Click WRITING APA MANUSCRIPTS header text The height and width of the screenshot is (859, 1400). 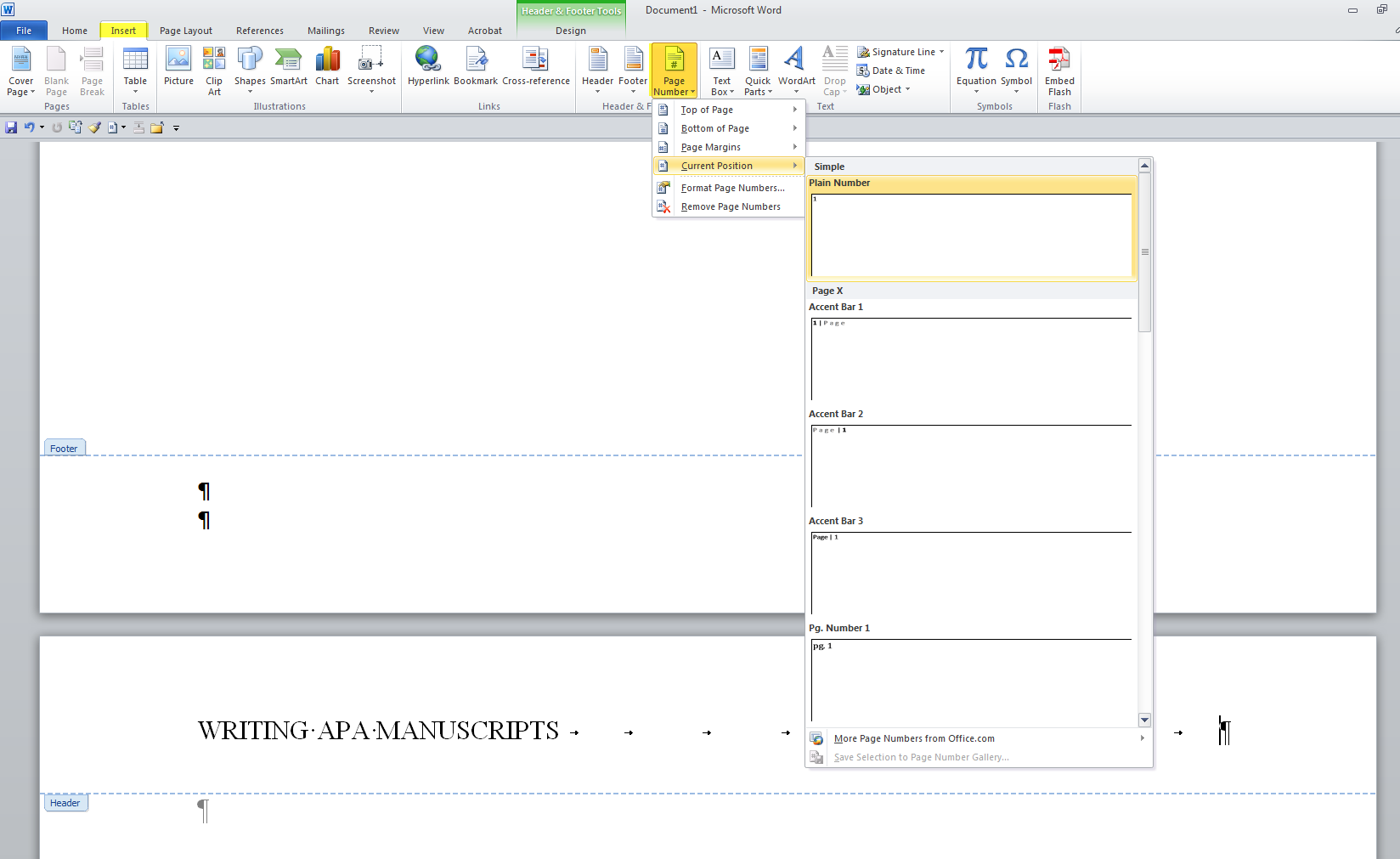(x=378, y=731)
